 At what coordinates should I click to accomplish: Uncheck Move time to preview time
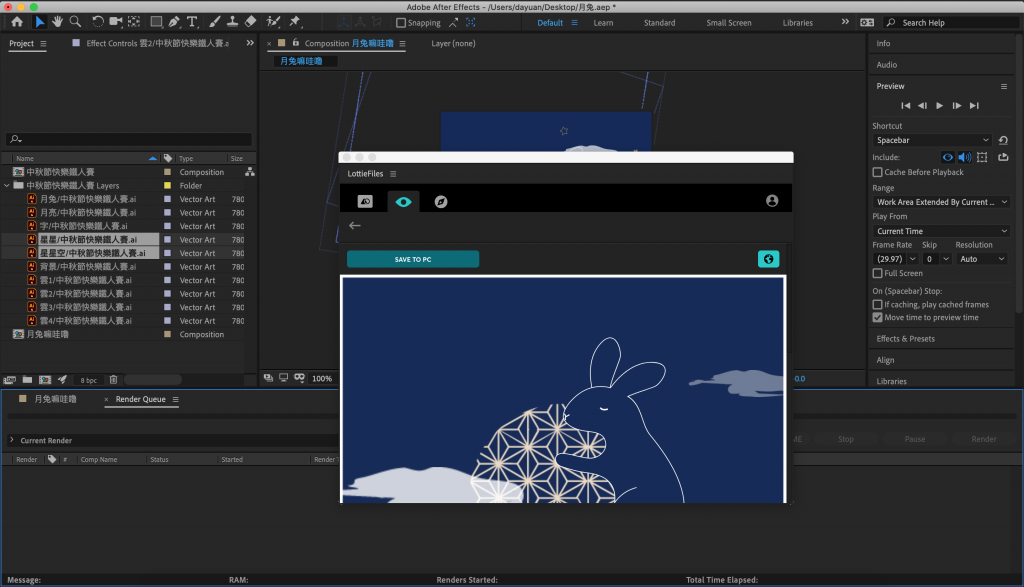878,317
